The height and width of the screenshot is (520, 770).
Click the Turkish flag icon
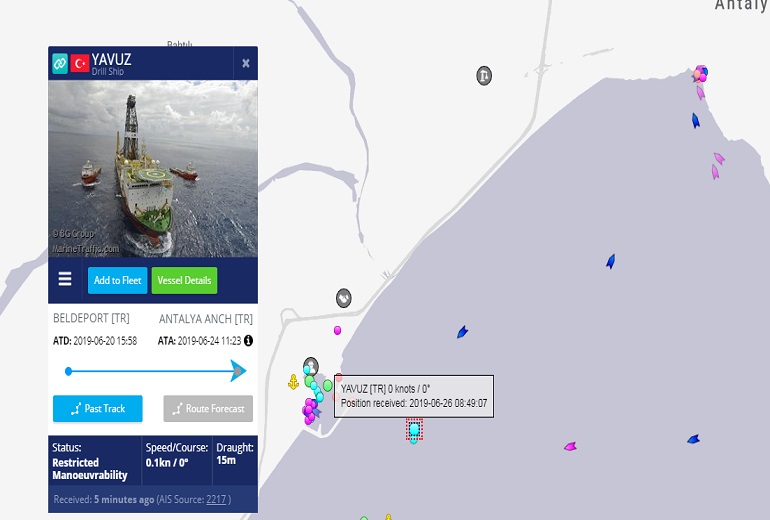pyautogui.click(x=80, y=63)
